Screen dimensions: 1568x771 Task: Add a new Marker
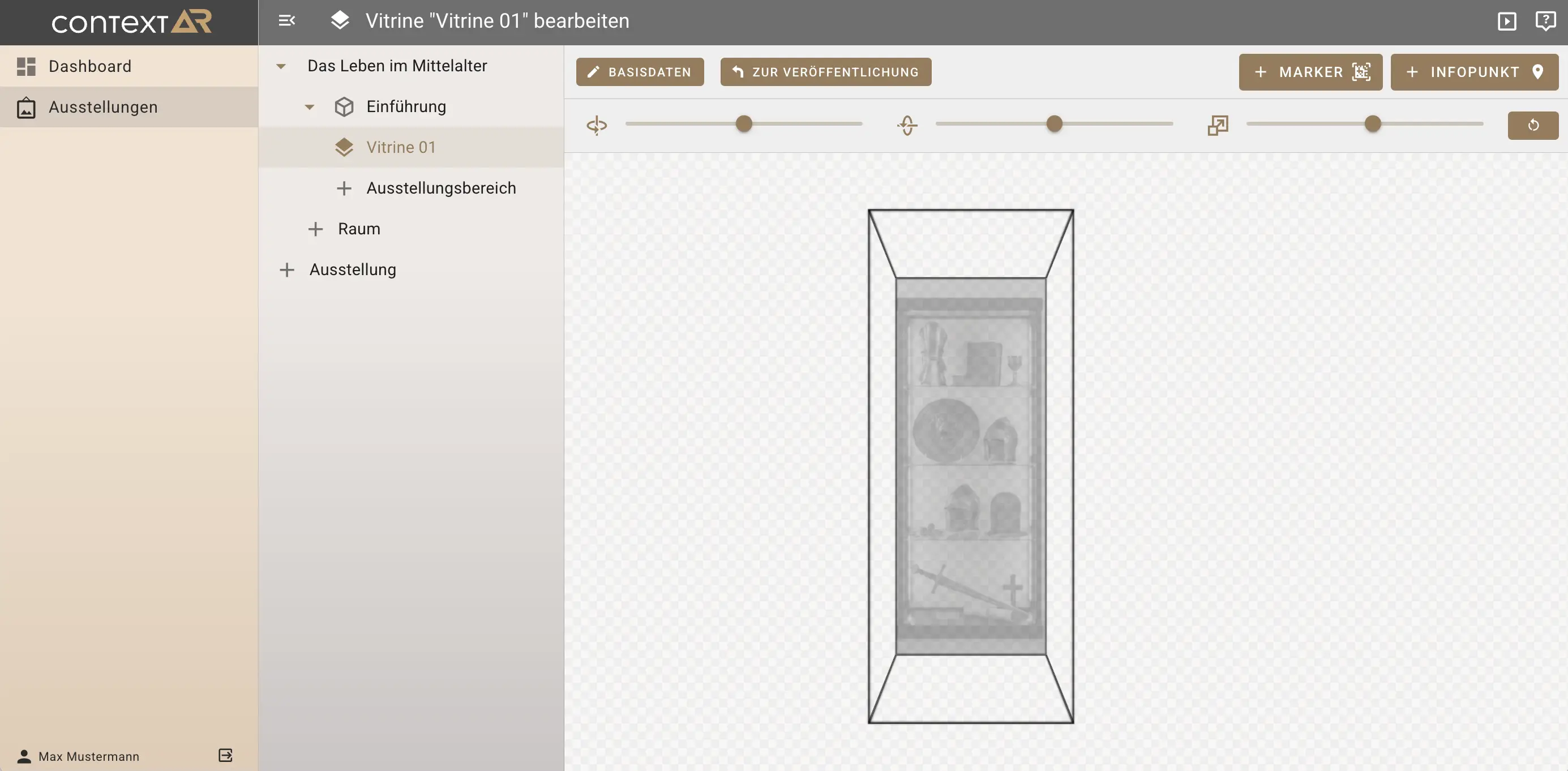pyautogui.click(x=1310, y=72)
